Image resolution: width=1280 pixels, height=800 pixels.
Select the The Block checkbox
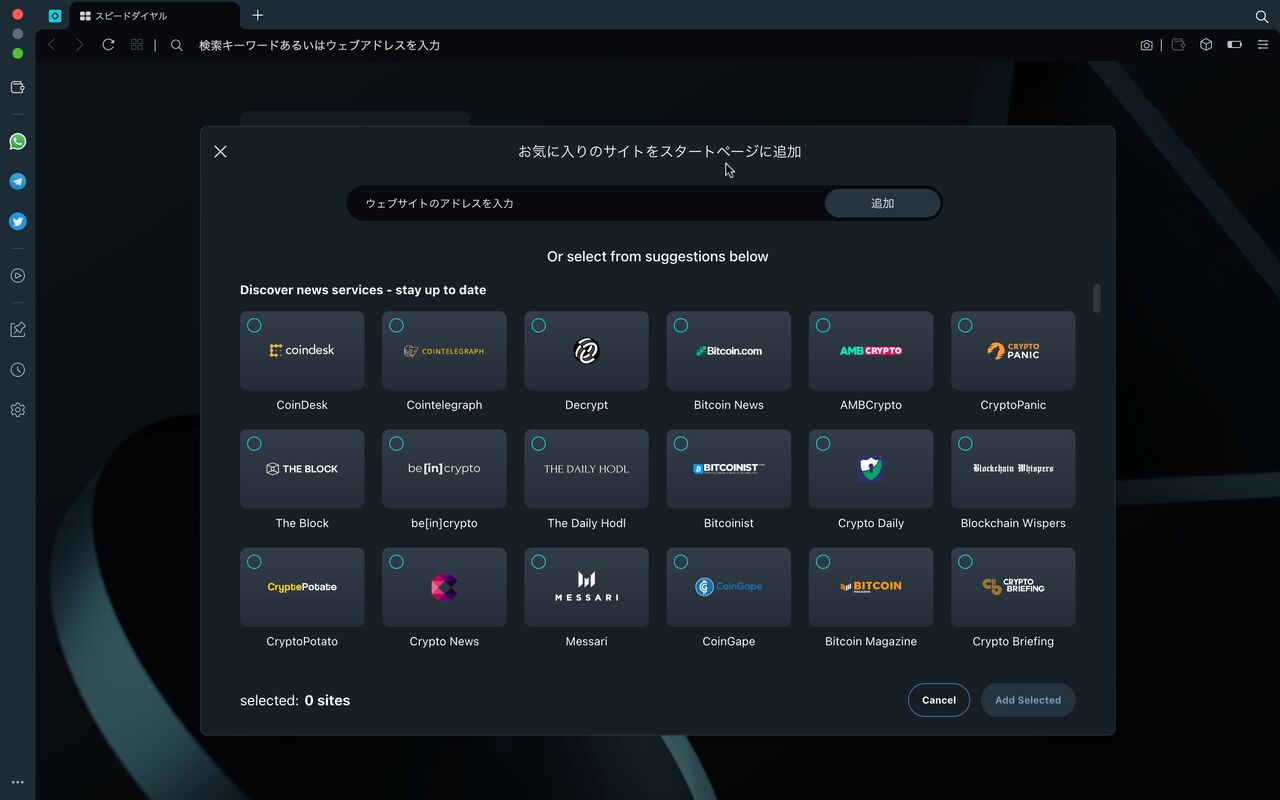coord(254,444)
